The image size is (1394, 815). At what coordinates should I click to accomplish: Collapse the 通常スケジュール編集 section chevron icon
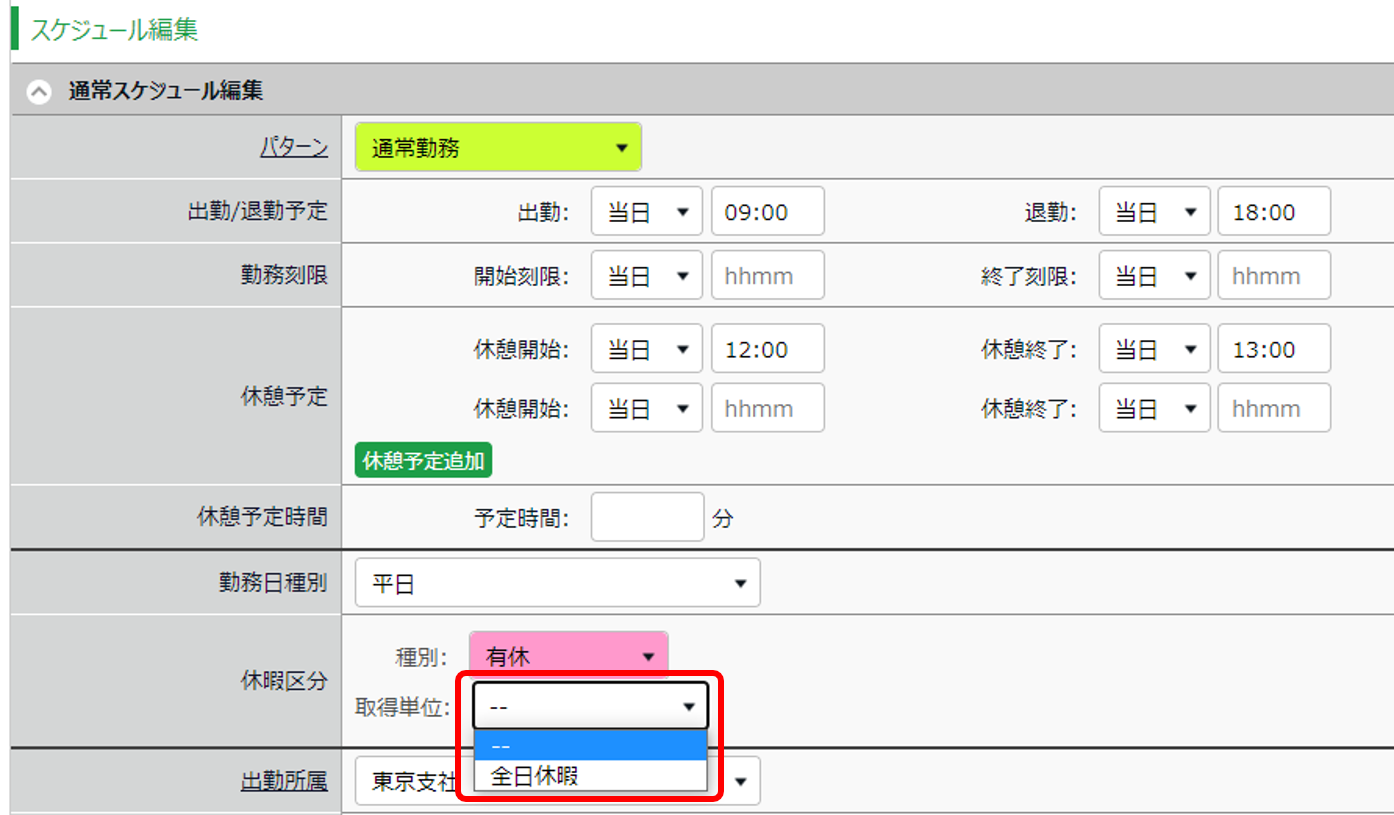[x=39, y=92]
